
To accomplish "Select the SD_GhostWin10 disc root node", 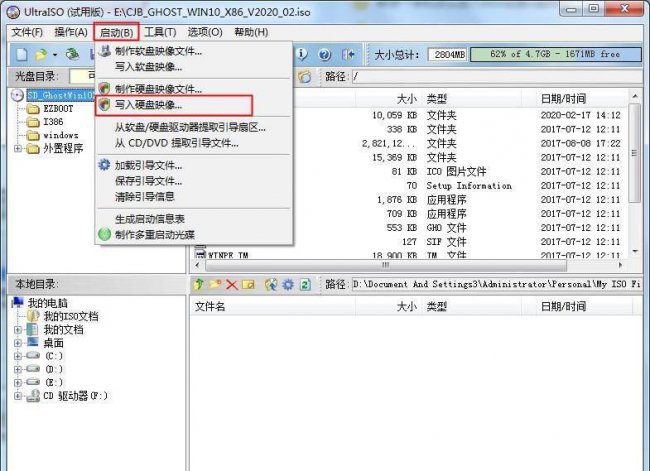I will 61,95.
